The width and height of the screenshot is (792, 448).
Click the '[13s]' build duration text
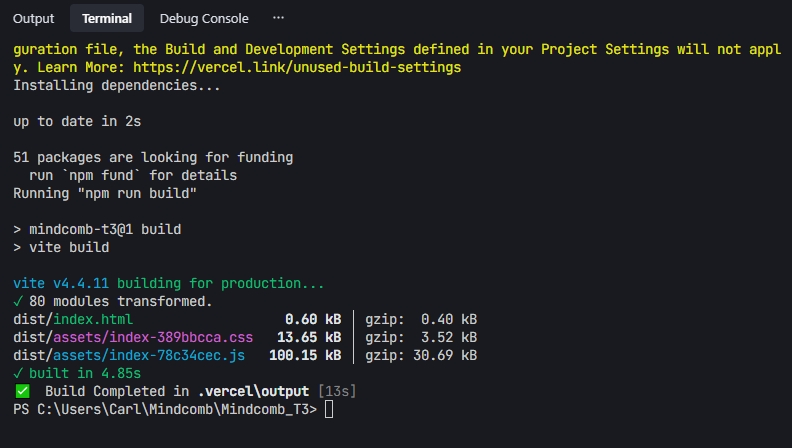click(337, 391)
